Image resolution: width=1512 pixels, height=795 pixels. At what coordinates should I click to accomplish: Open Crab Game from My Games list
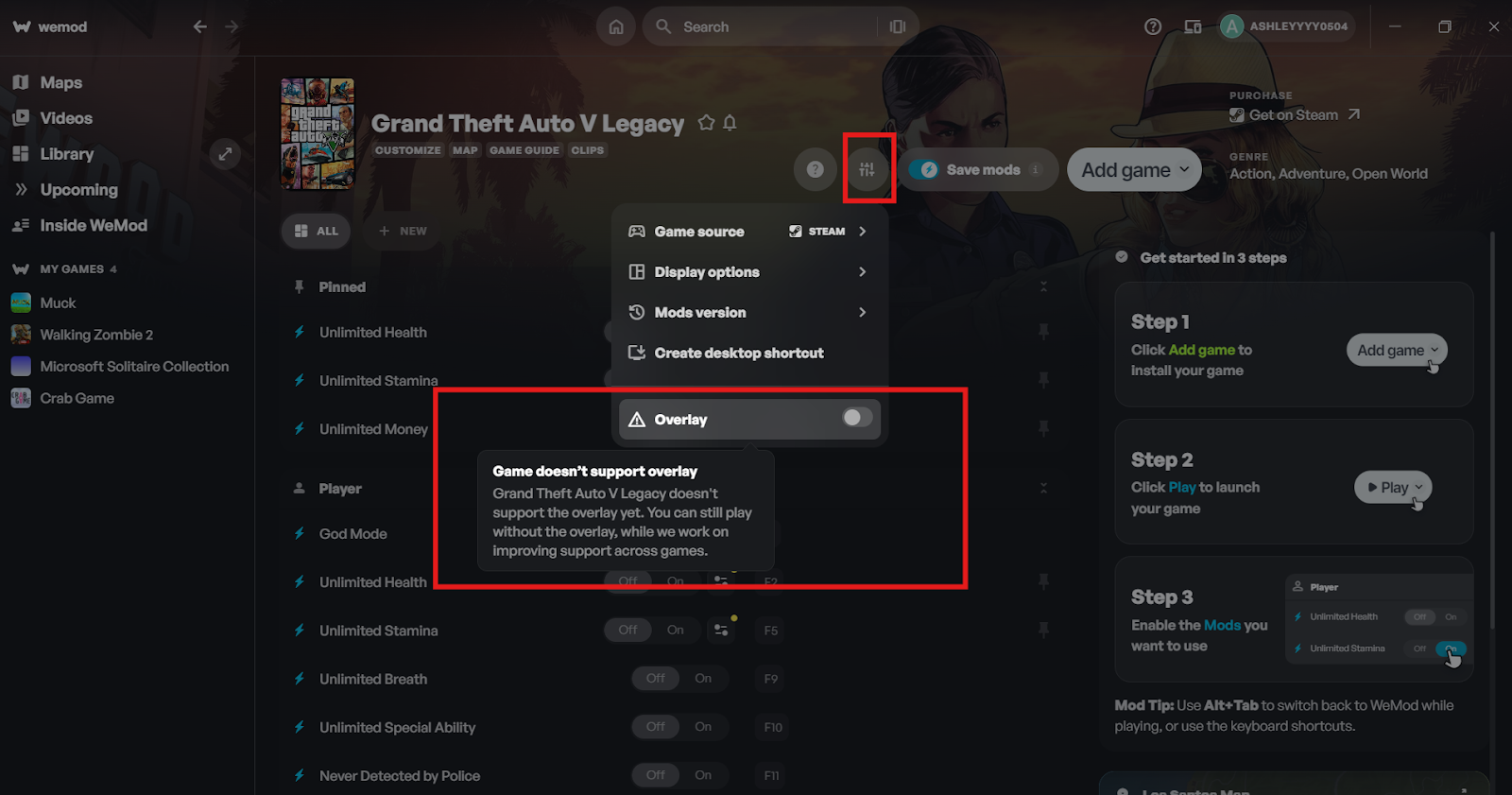[x=77, y=398]
